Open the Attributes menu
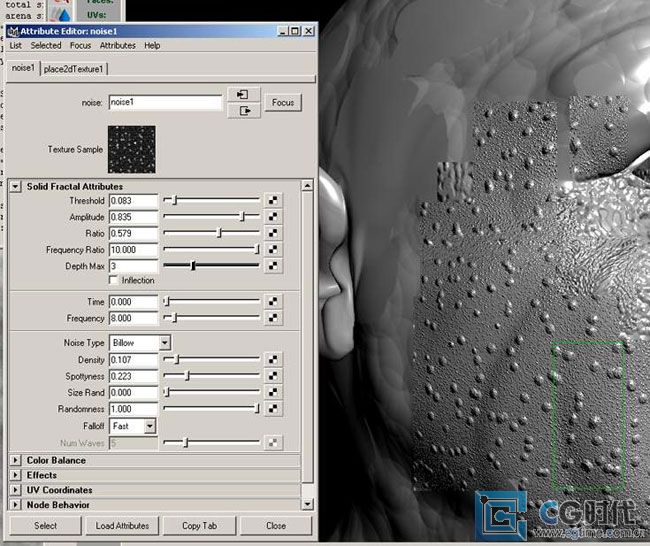The image size is (650, 546). coord(117,46)
